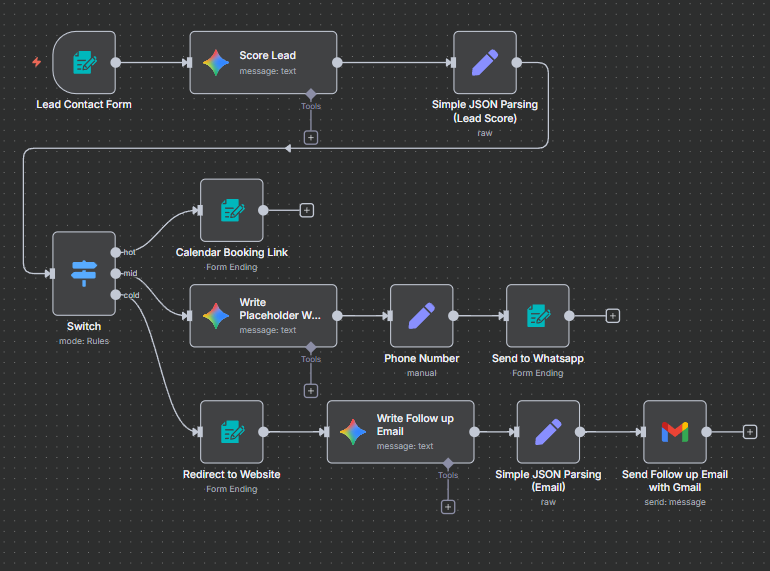Click the Simple JSON Parsing (Email) node
This screenshot has height=571, width=770.
click(x=548, y=432)
